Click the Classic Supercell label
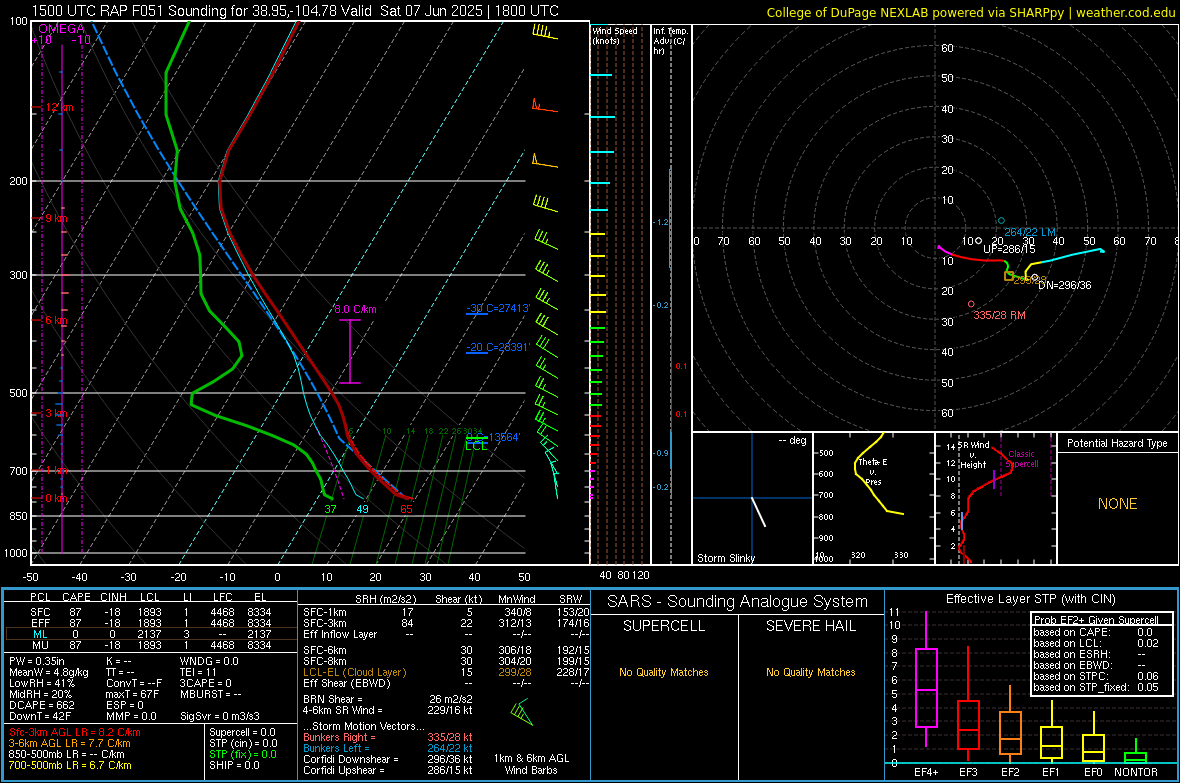This screenshot has height=783, width=1180. pos(1022,459)
